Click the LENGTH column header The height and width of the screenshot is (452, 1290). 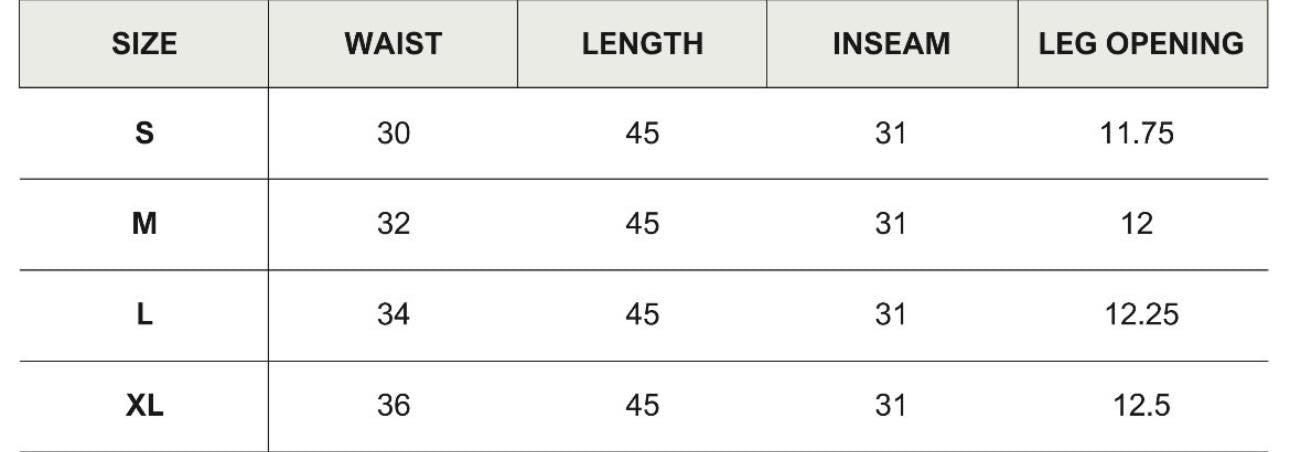642,44
